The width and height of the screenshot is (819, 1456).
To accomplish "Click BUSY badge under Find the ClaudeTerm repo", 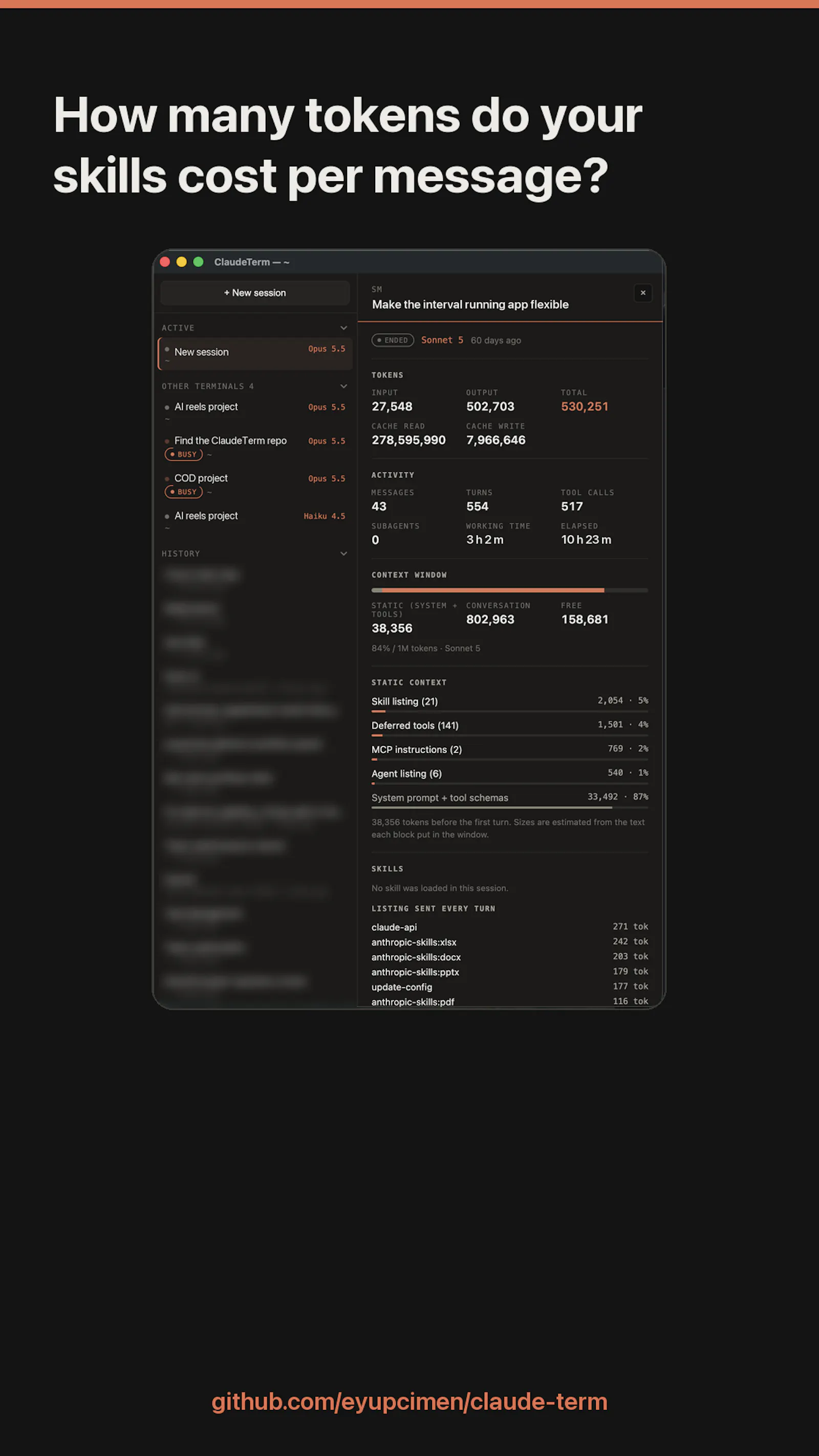I will [184, 455].
